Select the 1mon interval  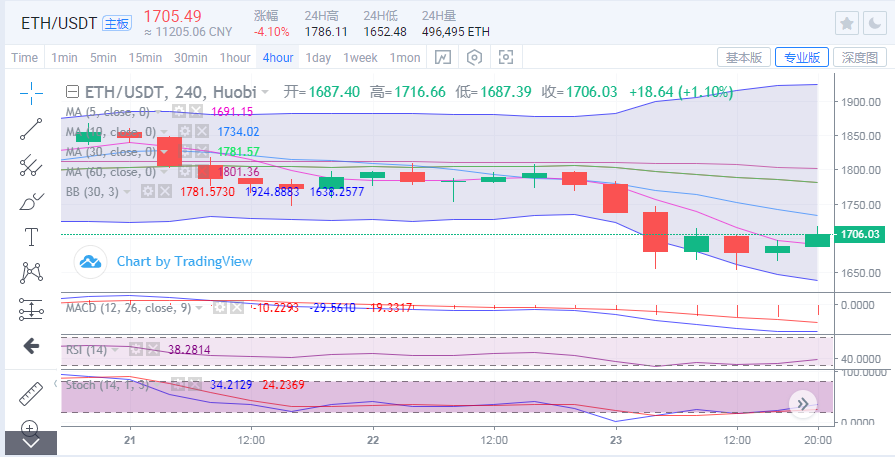click(405, 58)
